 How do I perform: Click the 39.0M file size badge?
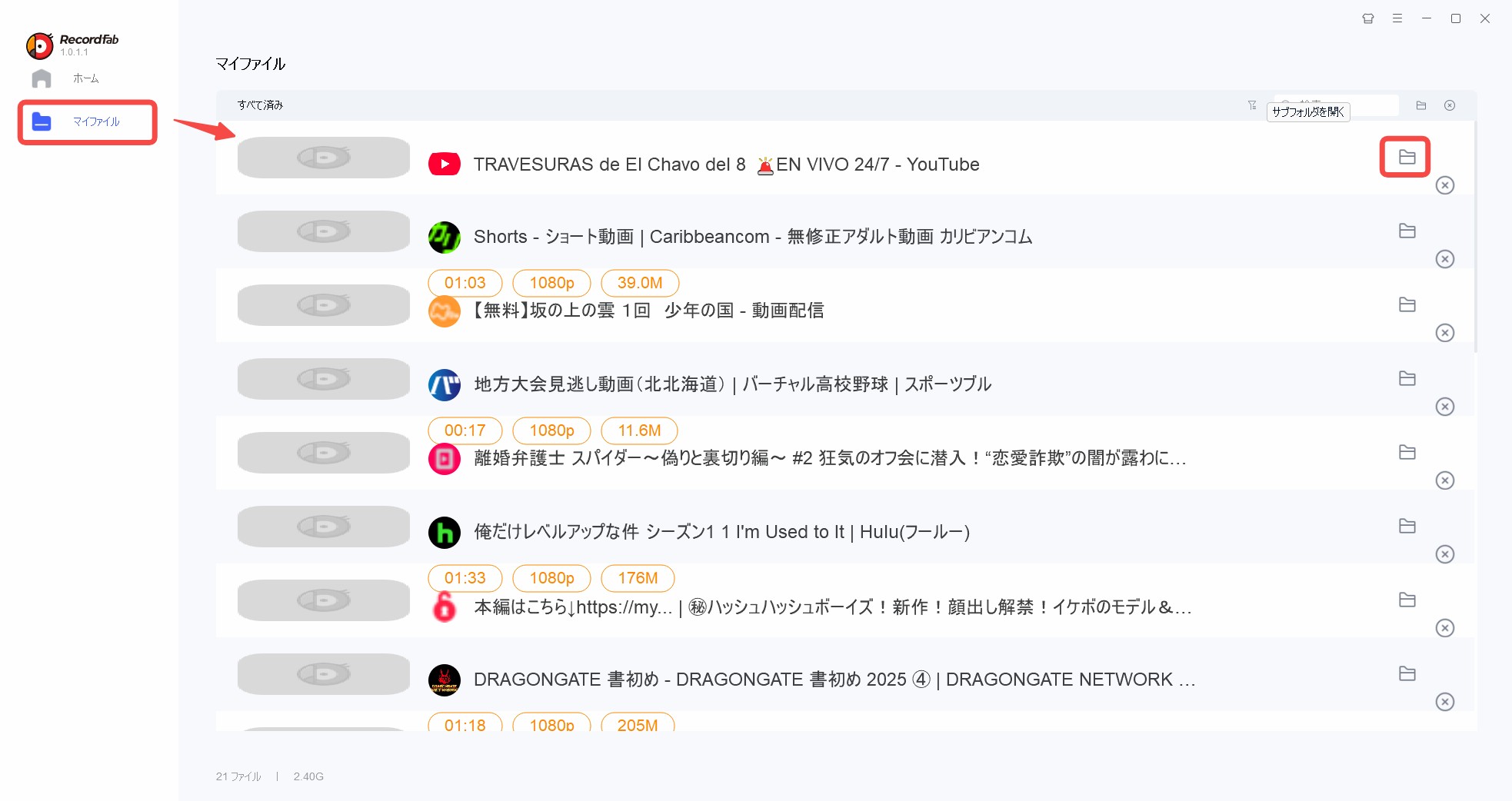640,283
